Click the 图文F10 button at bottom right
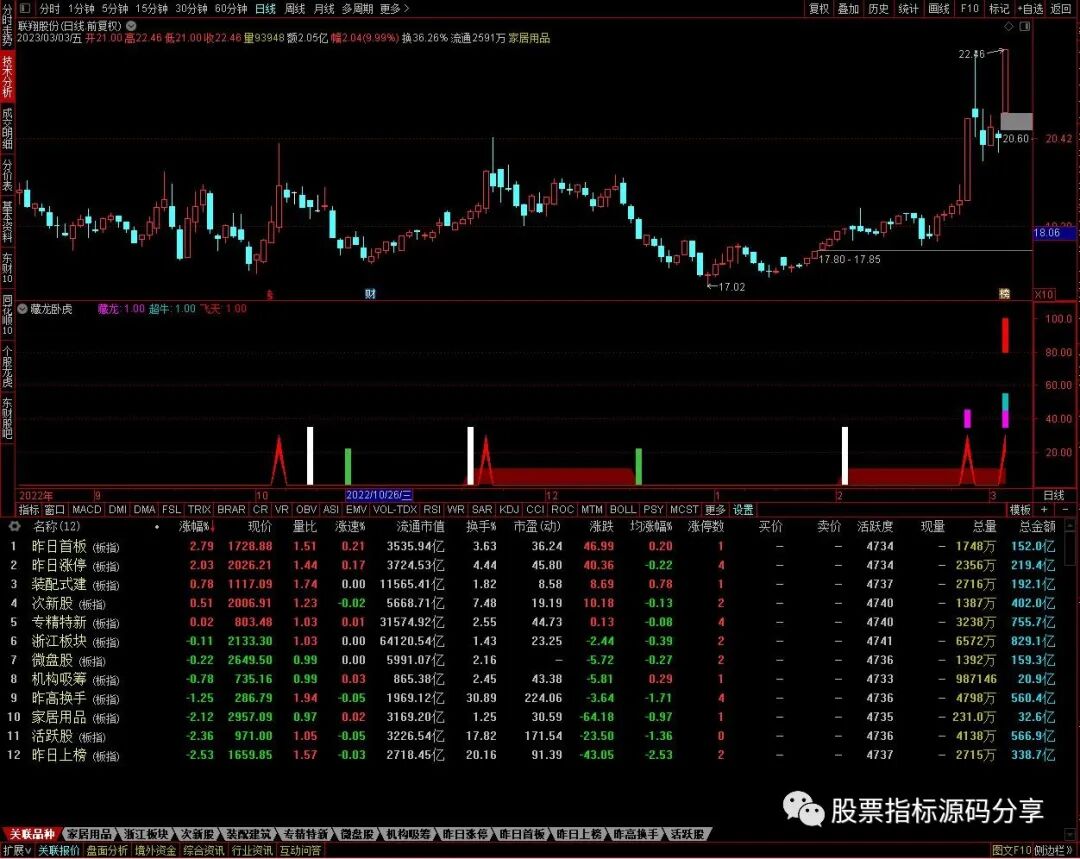 click(x=1011, y=851)
